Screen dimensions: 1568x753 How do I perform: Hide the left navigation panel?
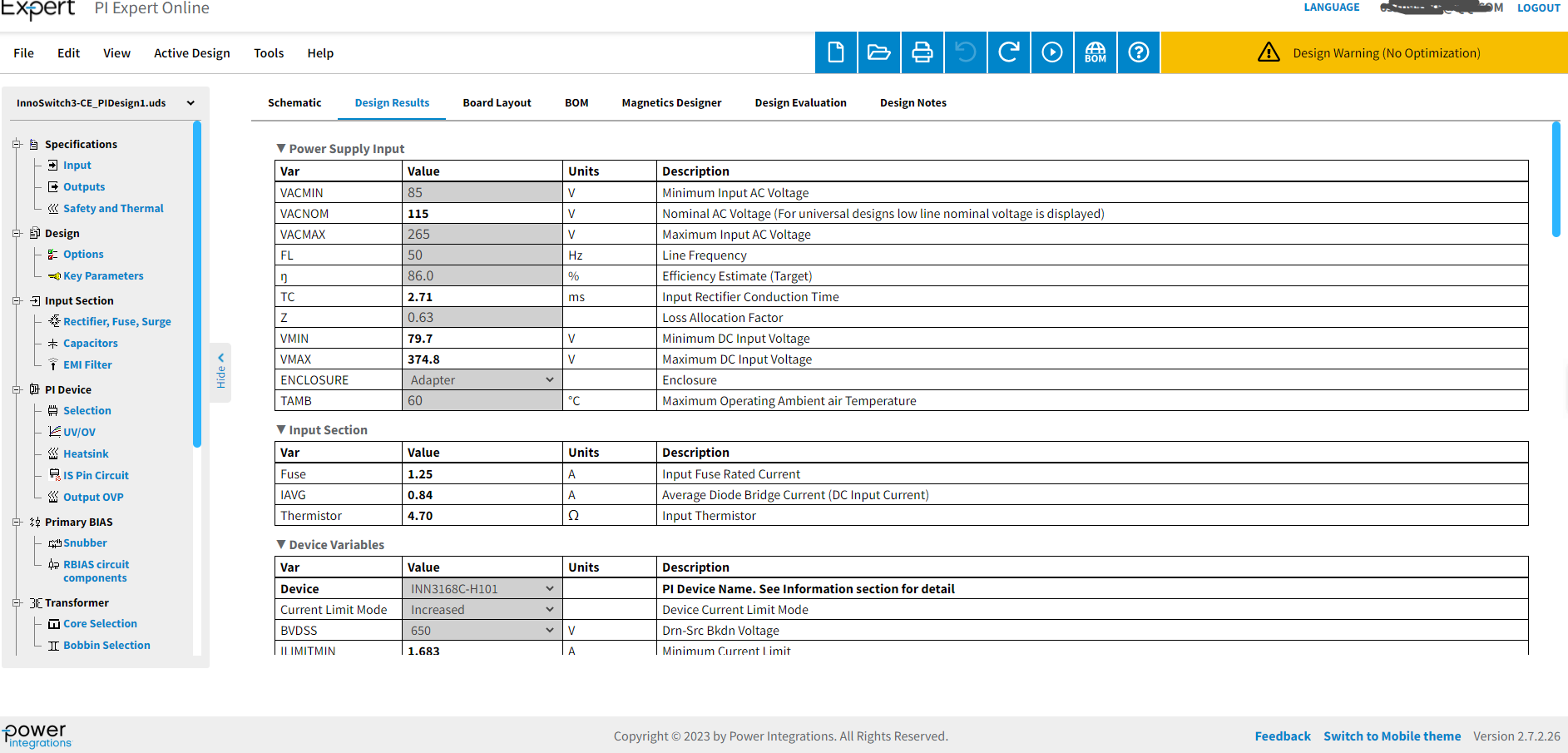pyautogui.click(x=220, y=372)
